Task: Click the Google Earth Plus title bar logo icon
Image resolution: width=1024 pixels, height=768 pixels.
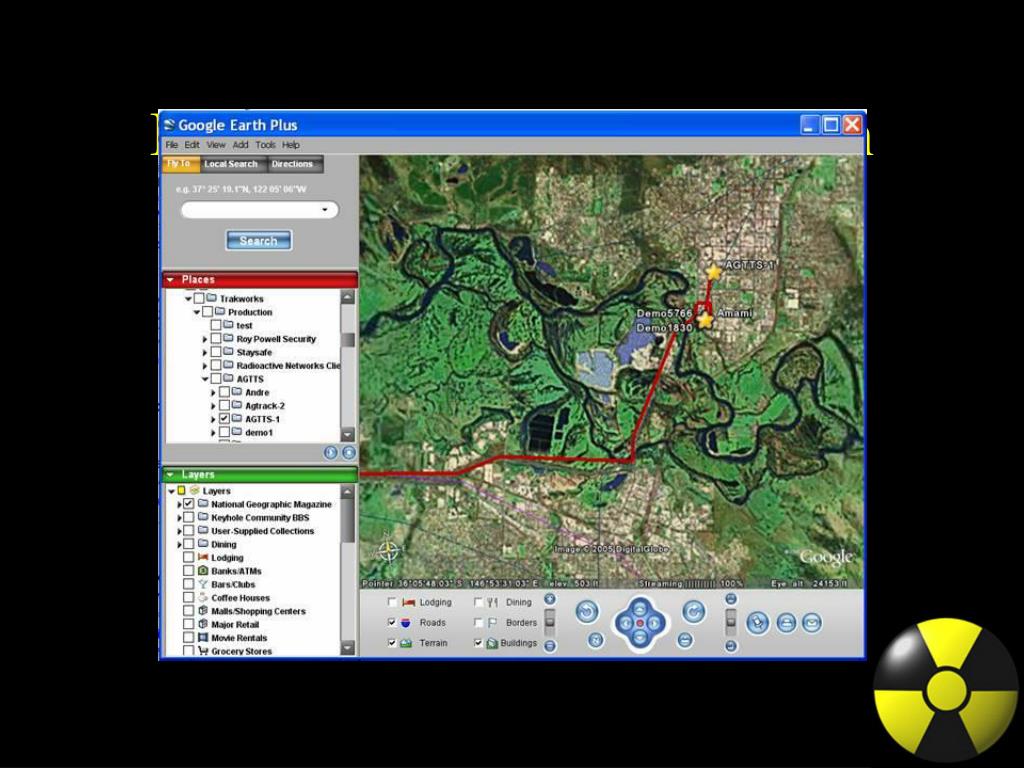Action: (x=170, y=125)
